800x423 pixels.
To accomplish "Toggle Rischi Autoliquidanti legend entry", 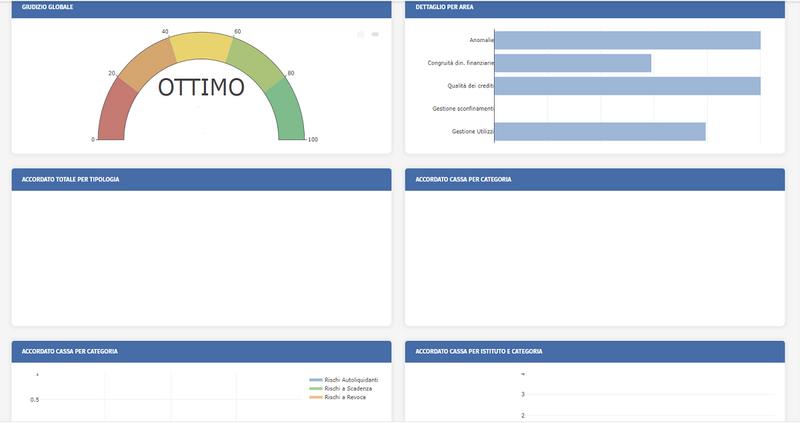I will pyautogui.click(x=344, y=380).
